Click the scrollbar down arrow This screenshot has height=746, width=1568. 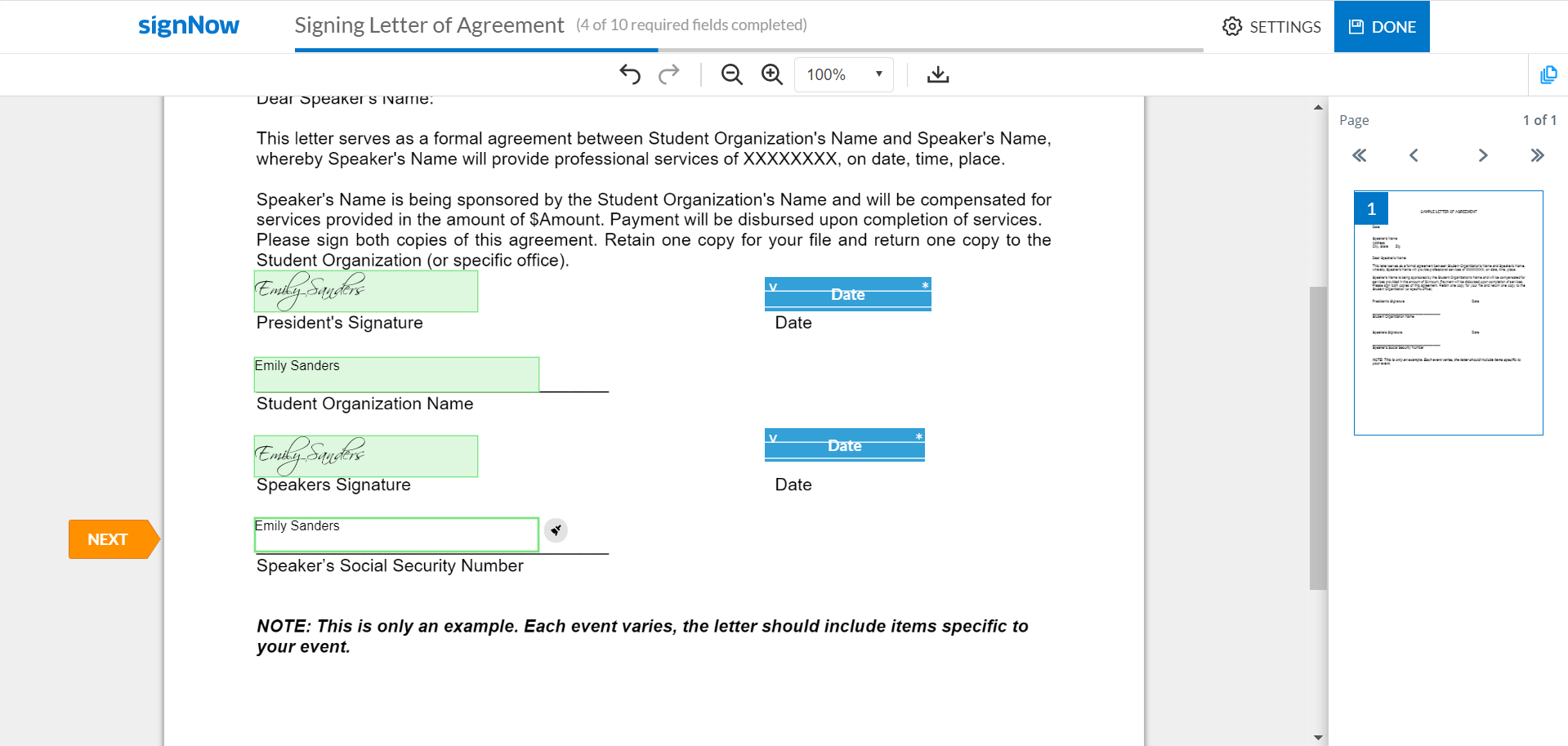click(x=1318, y=737)
